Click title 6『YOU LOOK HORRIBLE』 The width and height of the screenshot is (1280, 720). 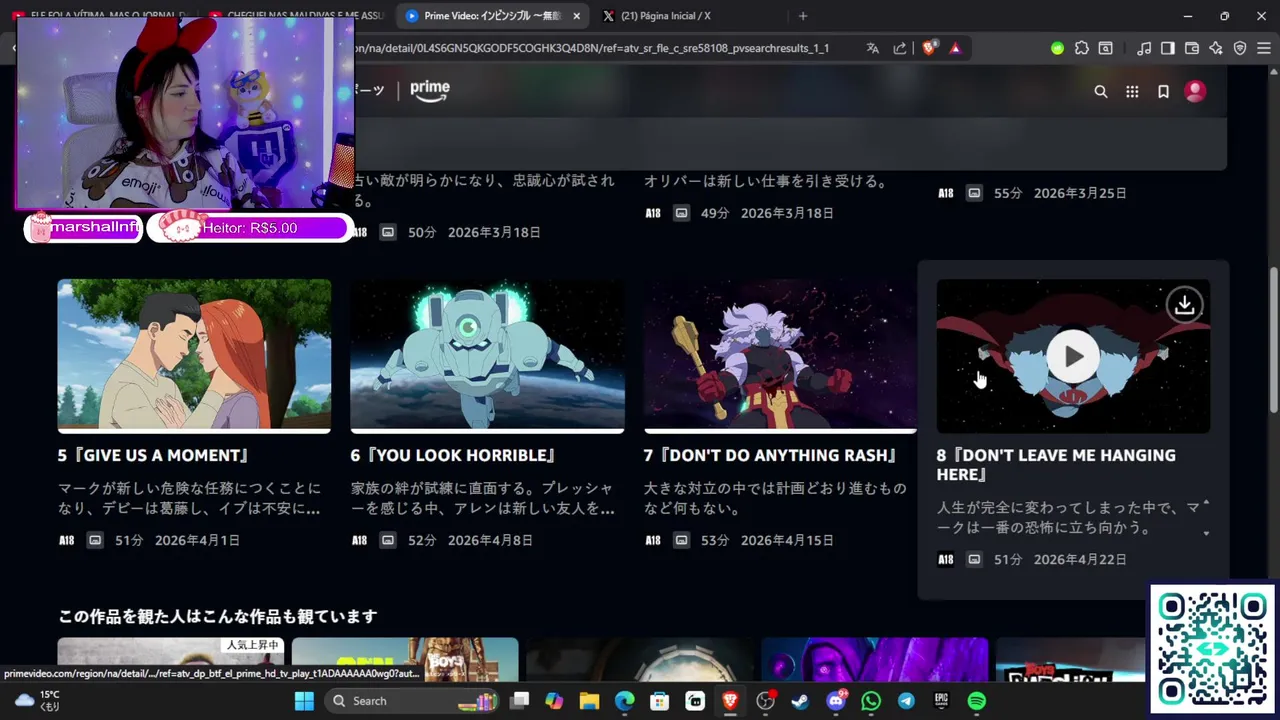point(454,455)
